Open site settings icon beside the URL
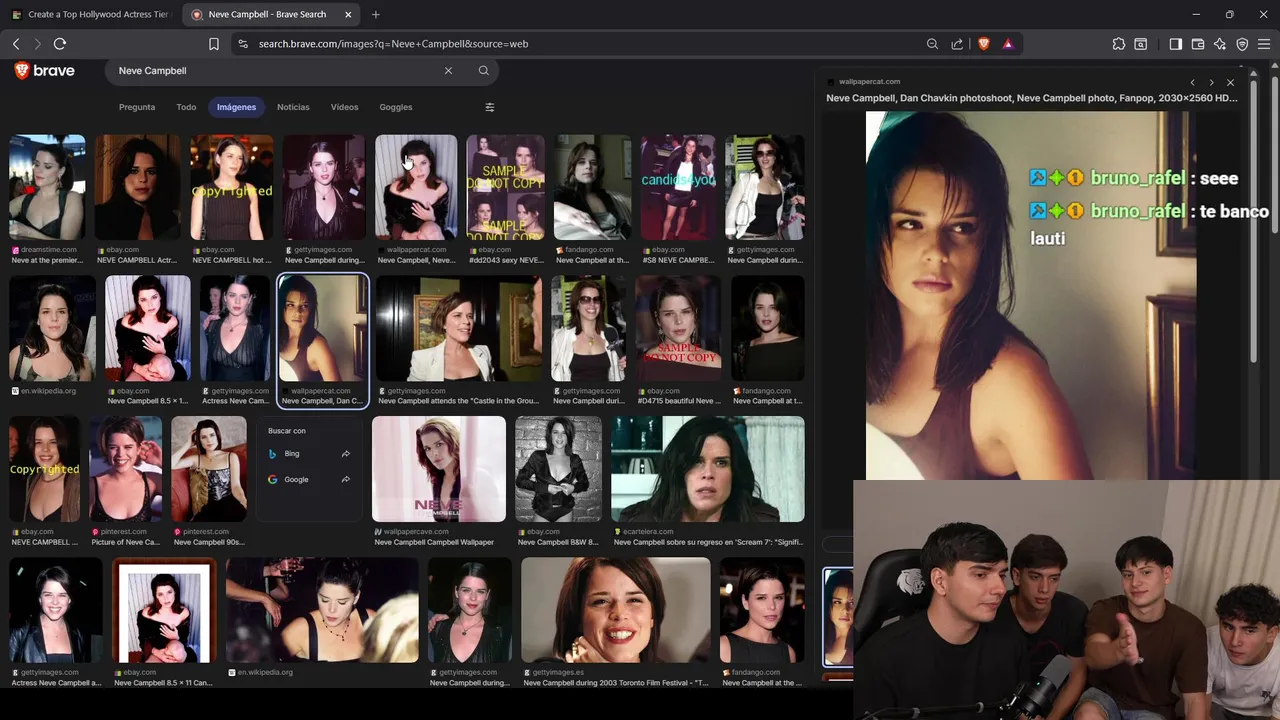The width and height of the screenshot is (1280, 720). 243,44
